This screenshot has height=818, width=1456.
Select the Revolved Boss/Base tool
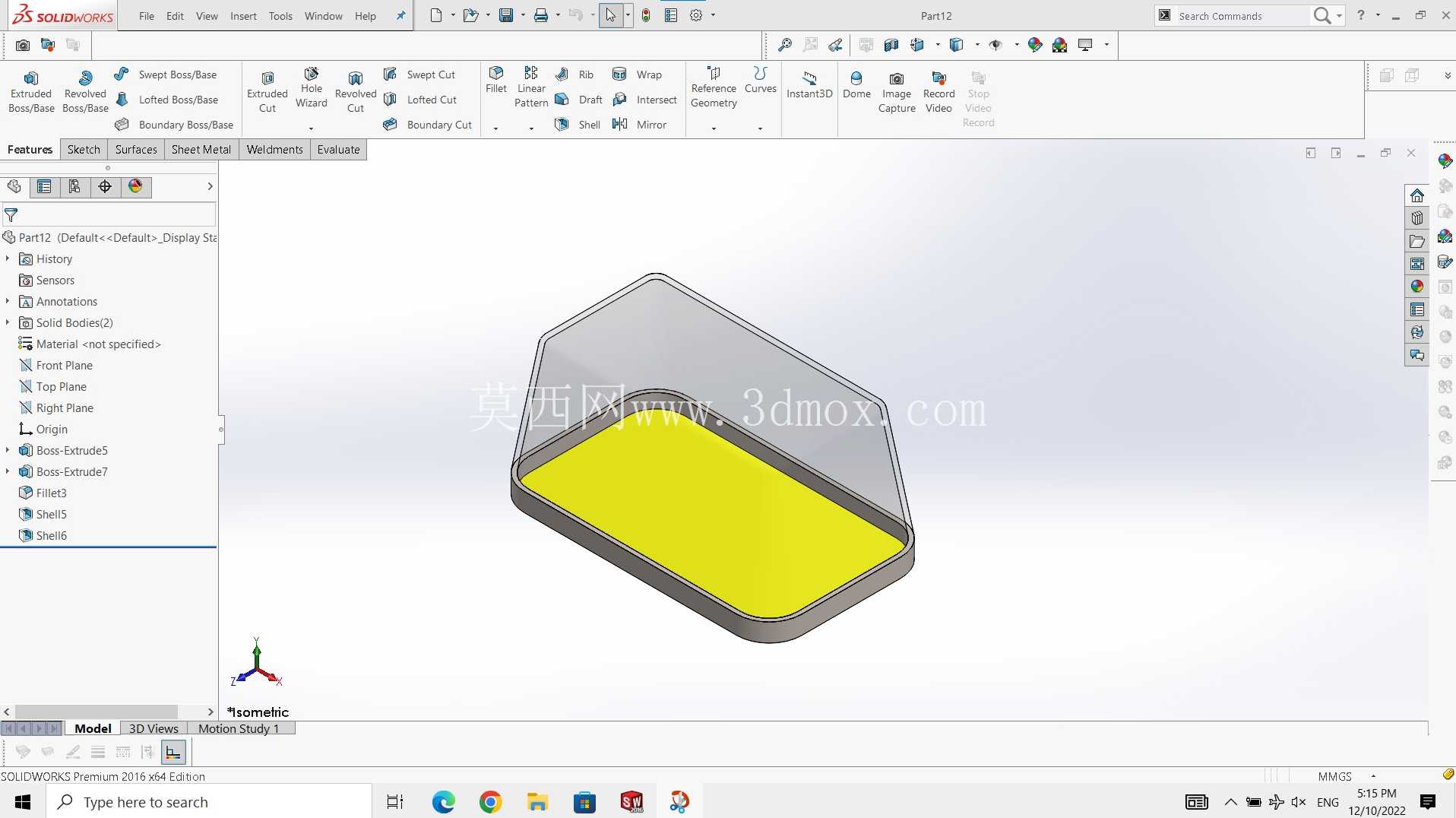[85, 92]
